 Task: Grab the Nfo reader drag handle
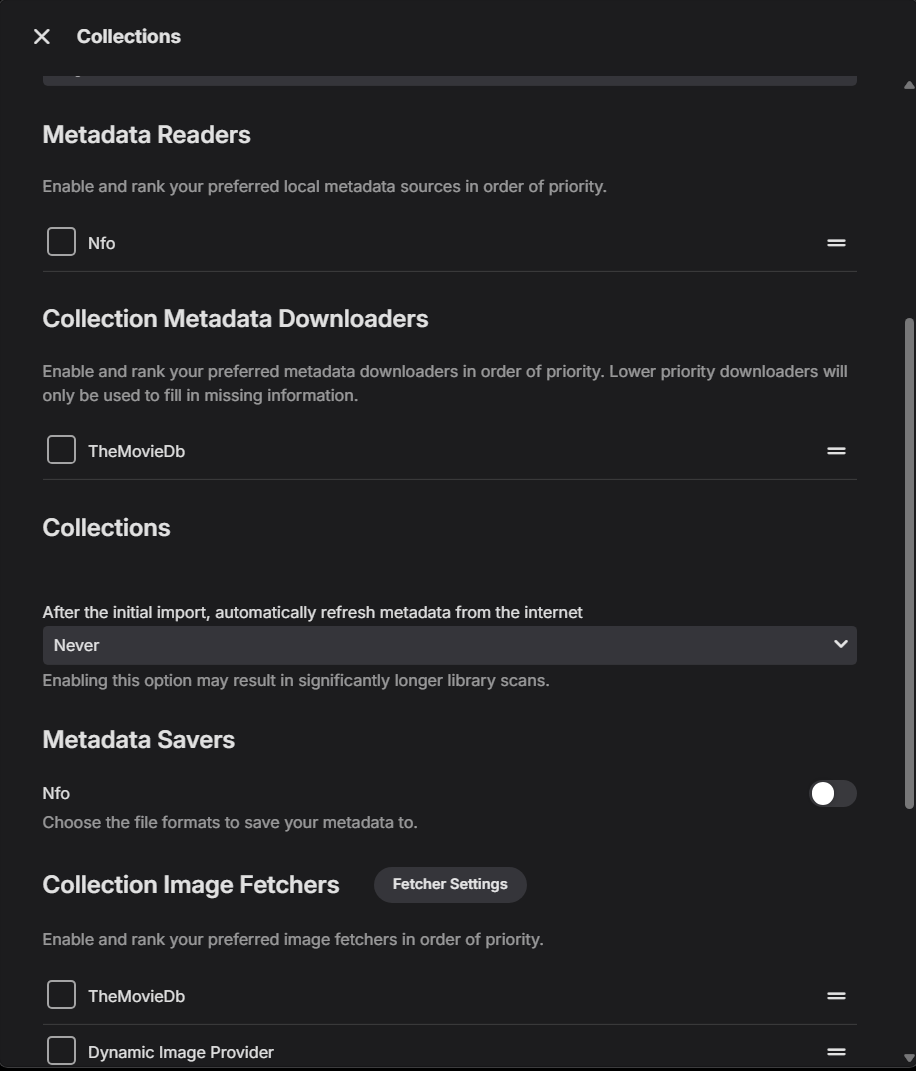tap(836, 243)
